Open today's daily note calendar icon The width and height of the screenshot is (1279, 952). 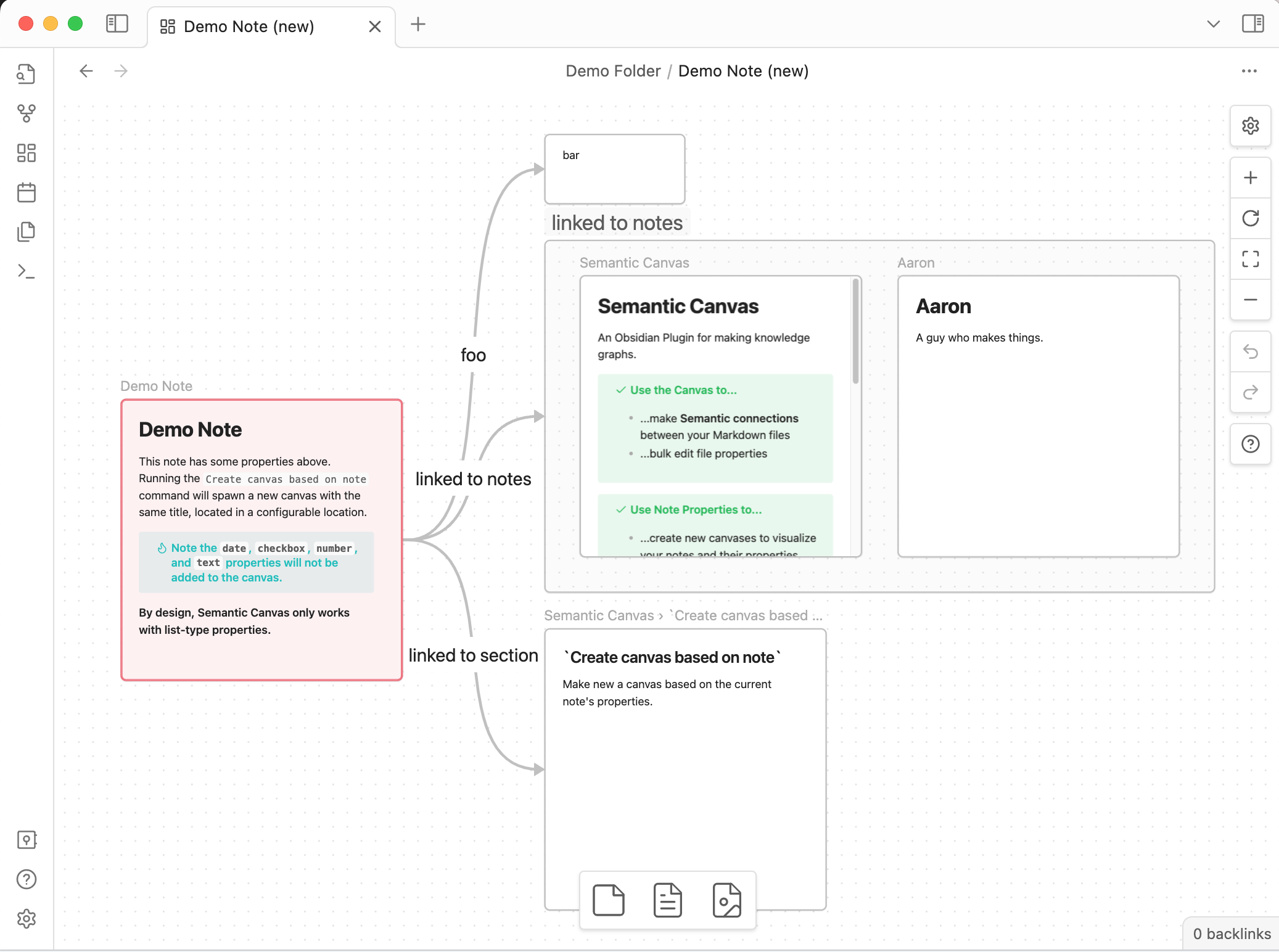(26, 192)
